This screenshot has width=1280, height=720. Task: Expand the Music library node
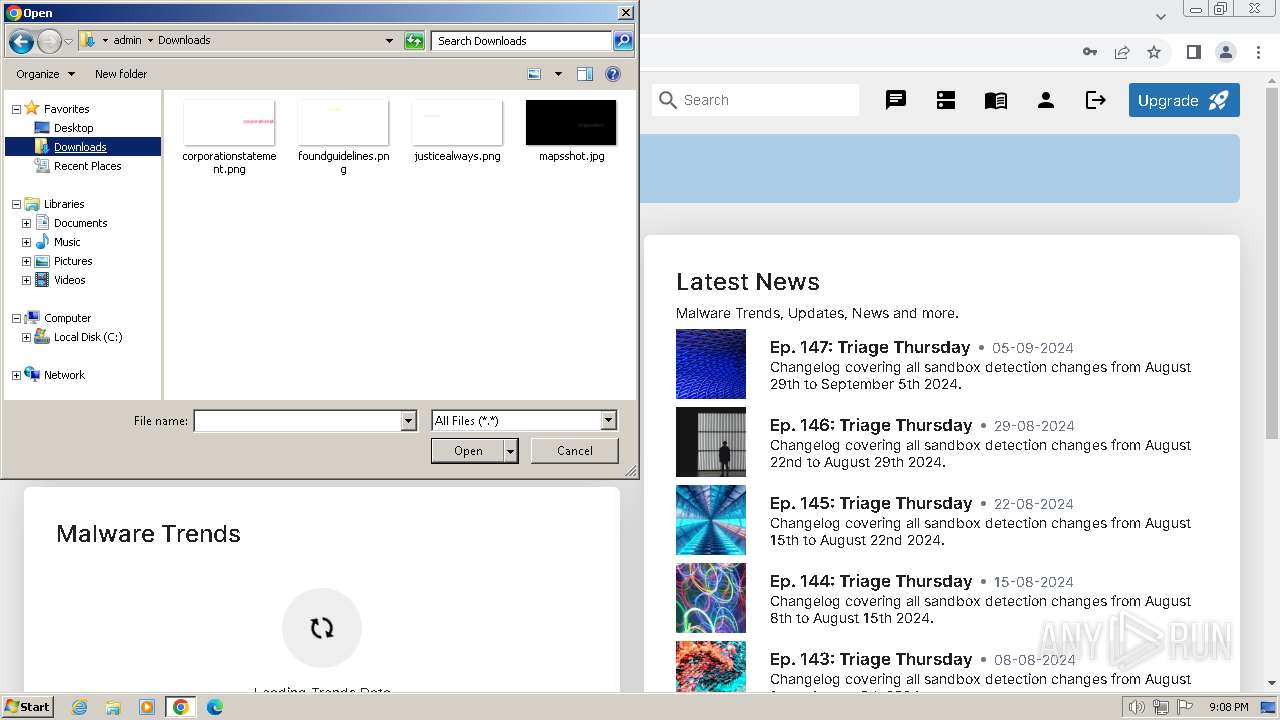tap(26, 242)
